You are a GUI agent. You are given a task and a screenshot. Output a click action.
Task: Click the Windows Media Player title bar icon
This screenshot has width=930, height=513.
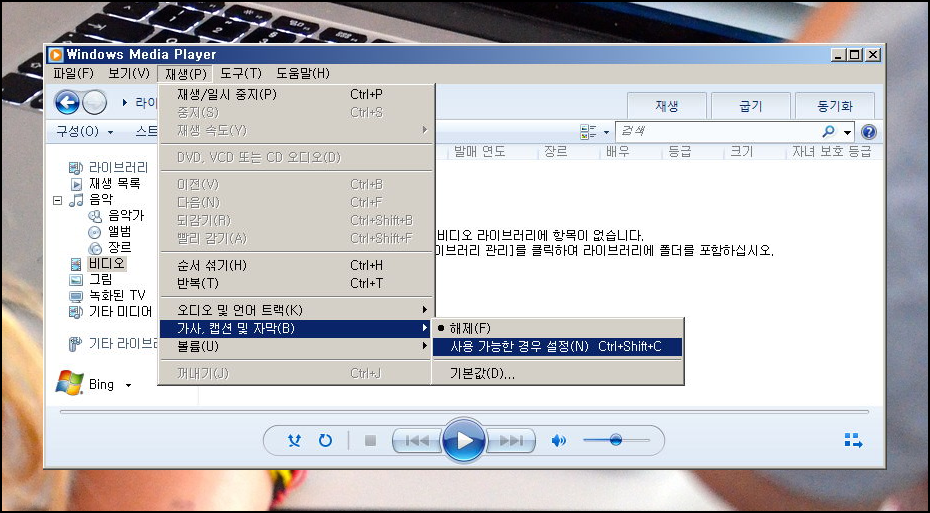[x=56, y=55]
